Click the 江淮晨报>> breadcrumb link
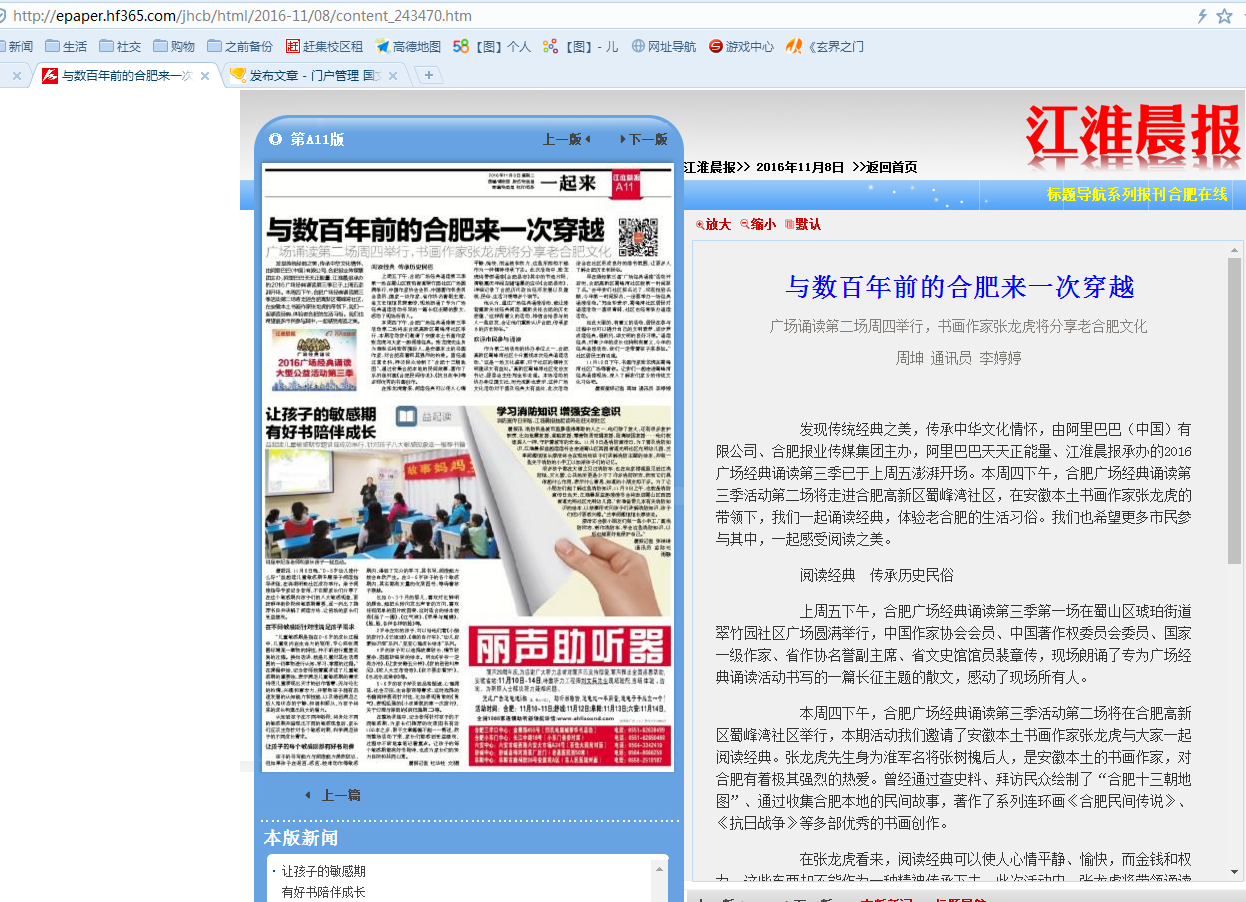 (x=717, y=167)
